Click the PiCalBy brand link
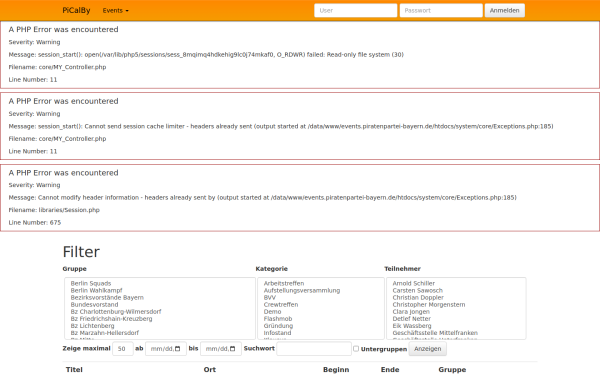Image resolution: width=600 pixels, height=375 pixels. click(x=76, y=10)
